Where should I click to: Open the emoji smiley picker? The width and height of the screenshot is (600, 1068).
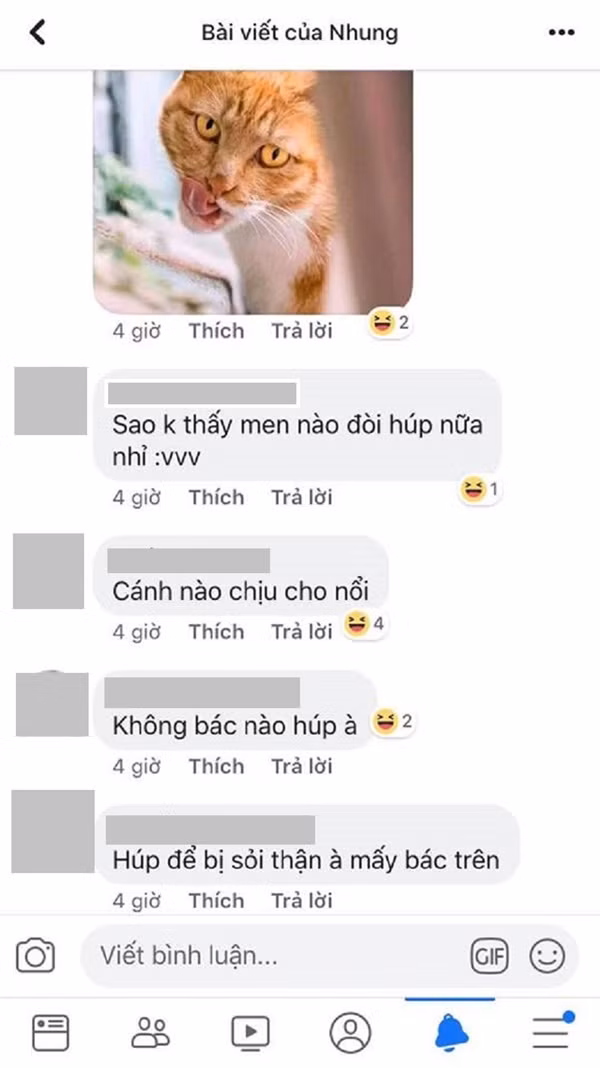click(548, 956)
